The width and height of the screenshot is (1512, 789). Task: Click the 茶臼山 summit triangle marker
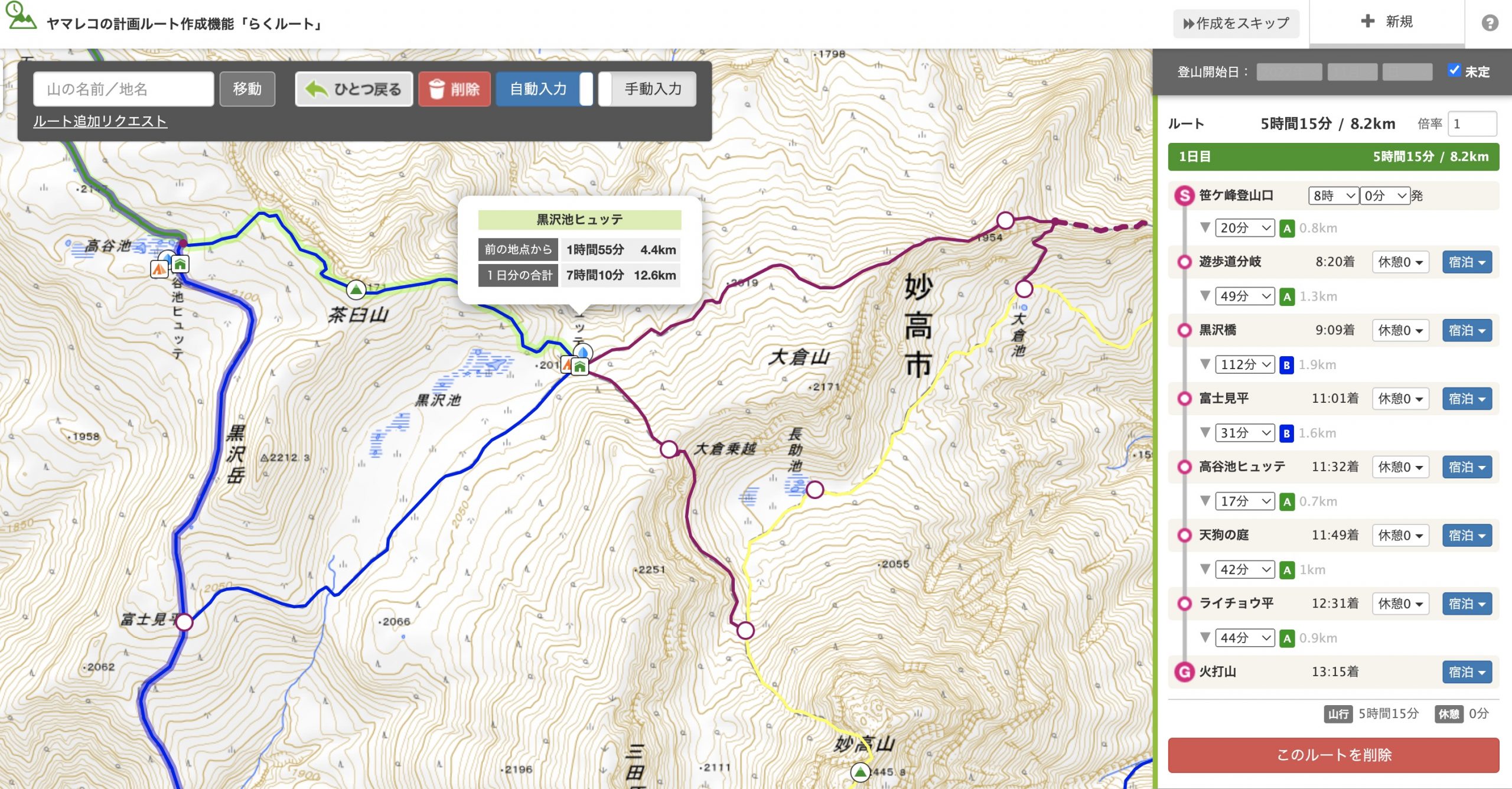pos(356,289)
